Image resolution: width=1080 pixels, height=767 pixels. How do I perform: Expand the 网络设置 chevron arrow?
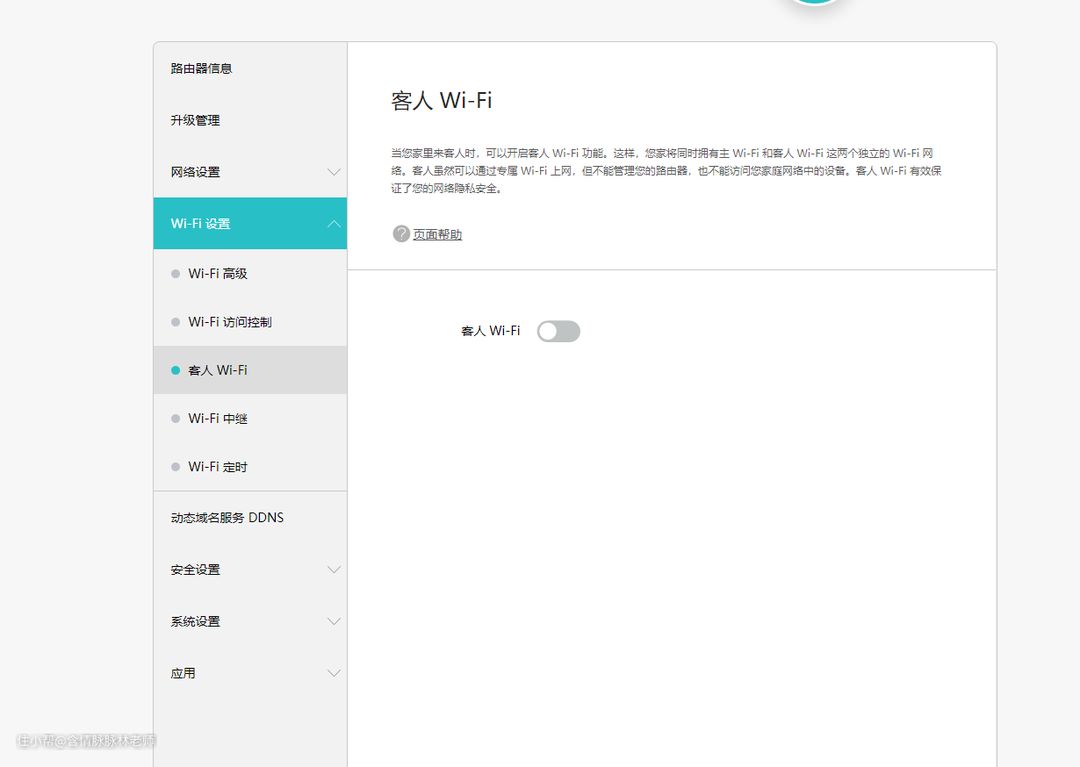tap(334, 172)
